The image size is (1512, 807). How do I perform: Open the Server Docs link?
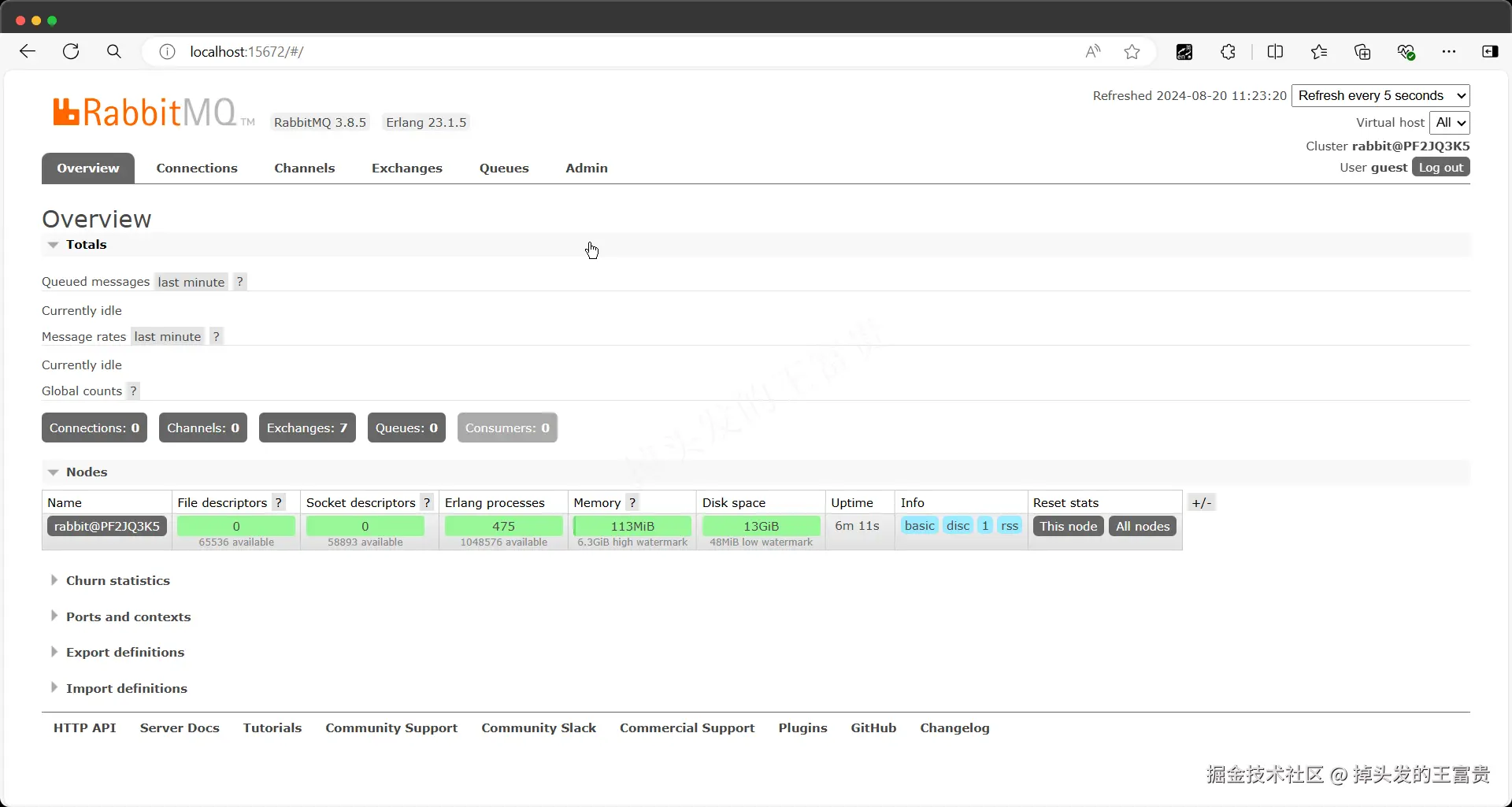pyautogui.click(x=180, y=728)
